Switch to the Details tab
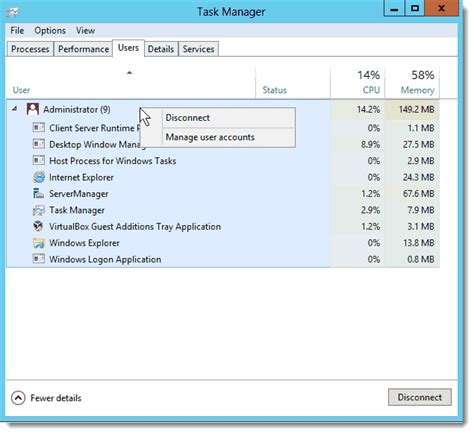The height and width of the screenshot is (434, 474). (x=161, y=49)
